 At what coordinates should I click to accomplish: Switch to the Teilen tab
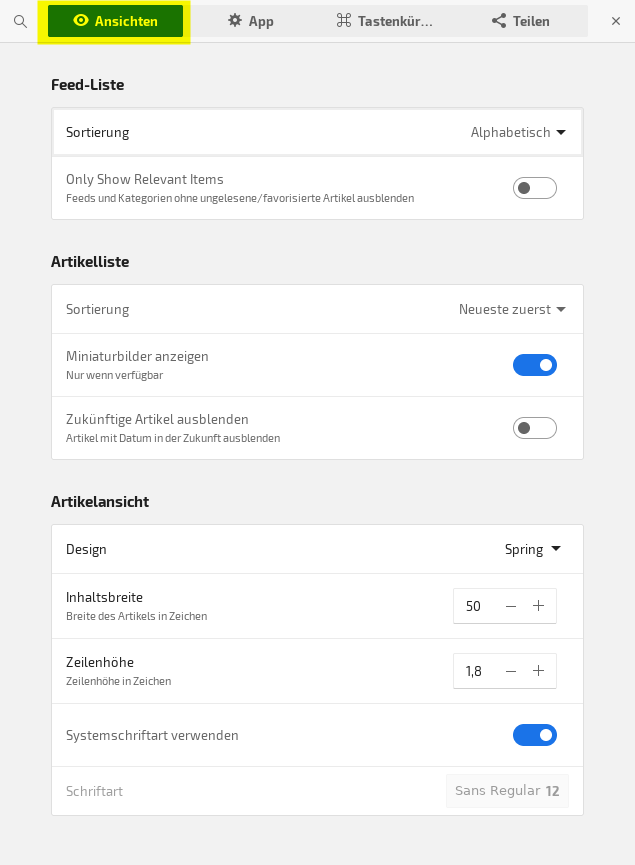click(521, 21)
